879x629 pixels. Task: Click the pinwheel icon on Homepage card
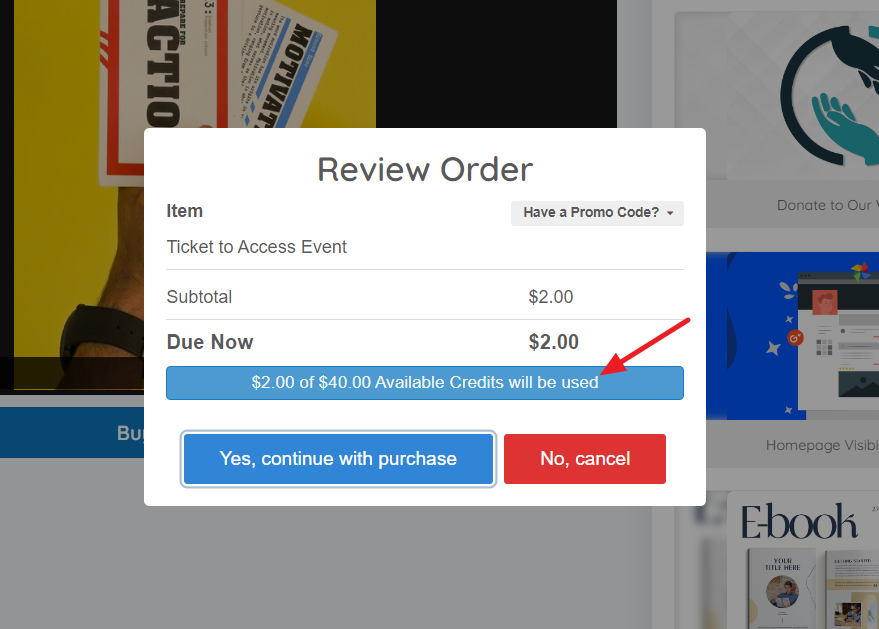pyautogui.click(x=860, y=270)
